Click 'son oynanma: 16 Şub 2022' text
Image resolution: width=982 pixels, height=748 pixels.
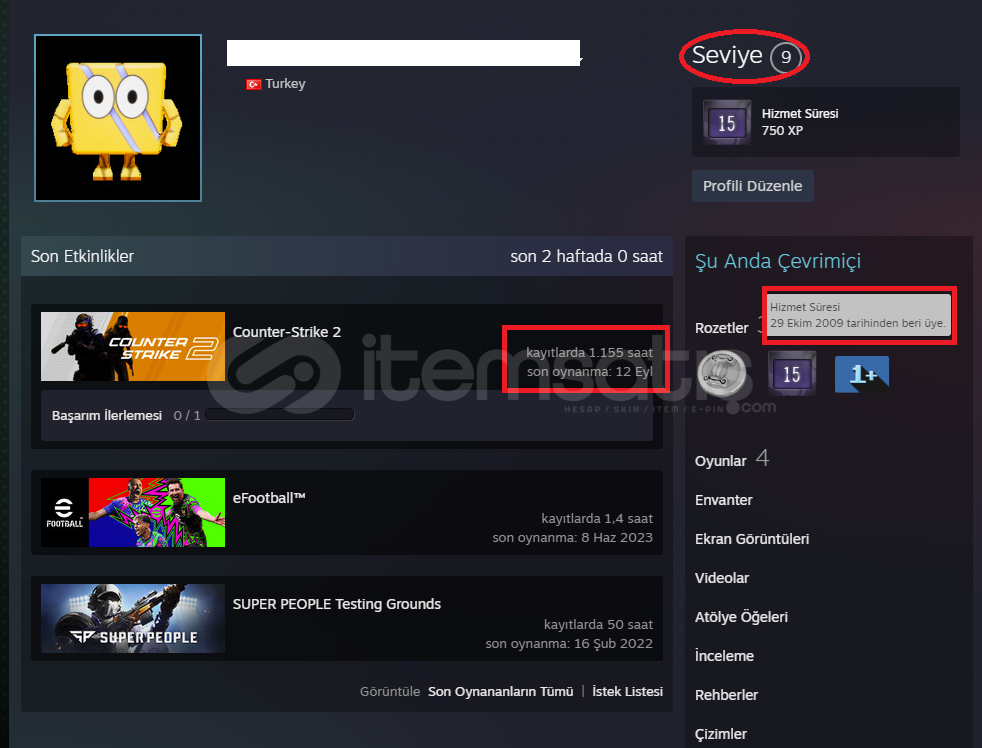point(569,643)
